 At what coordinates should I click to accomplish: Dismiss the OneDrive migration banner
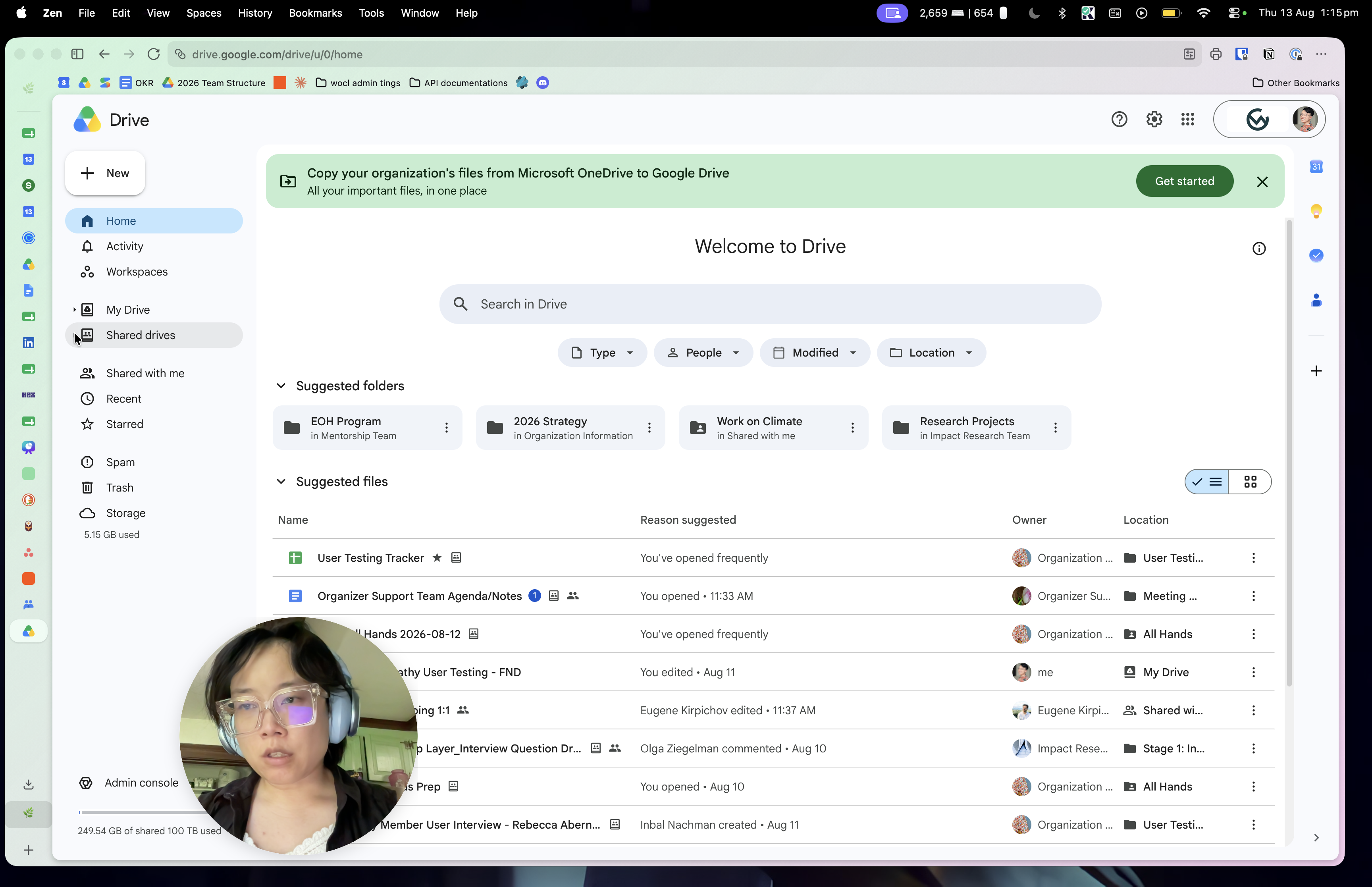point(1262,181)
